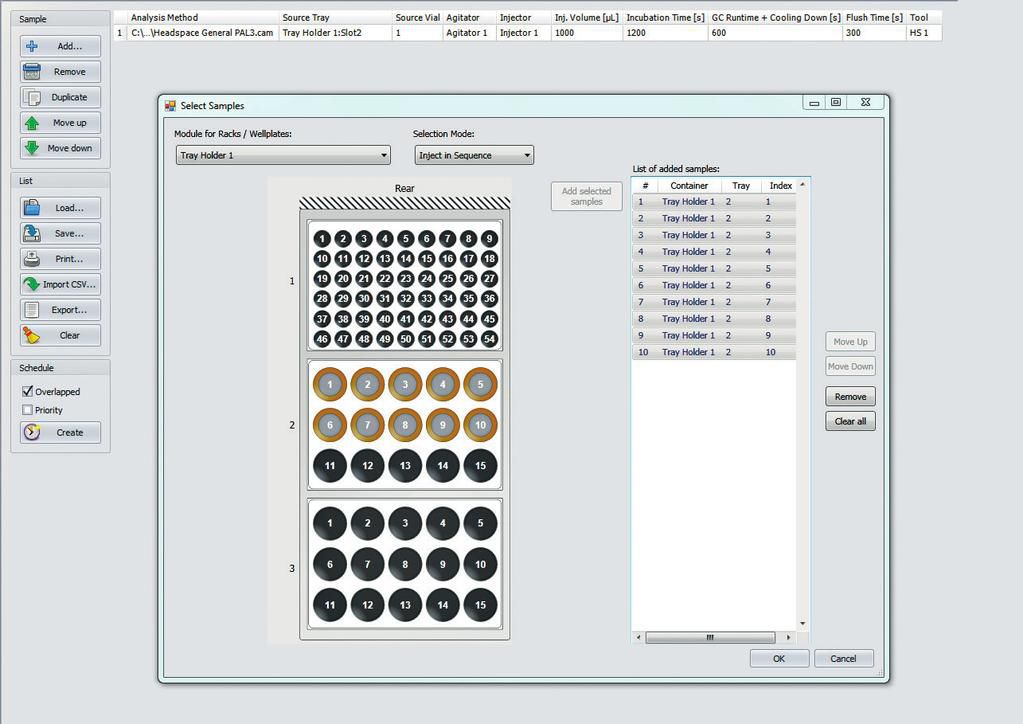Select vial 7 in tray 2
The width and height of the screenshot is (1023, 724).
(368, 425)
